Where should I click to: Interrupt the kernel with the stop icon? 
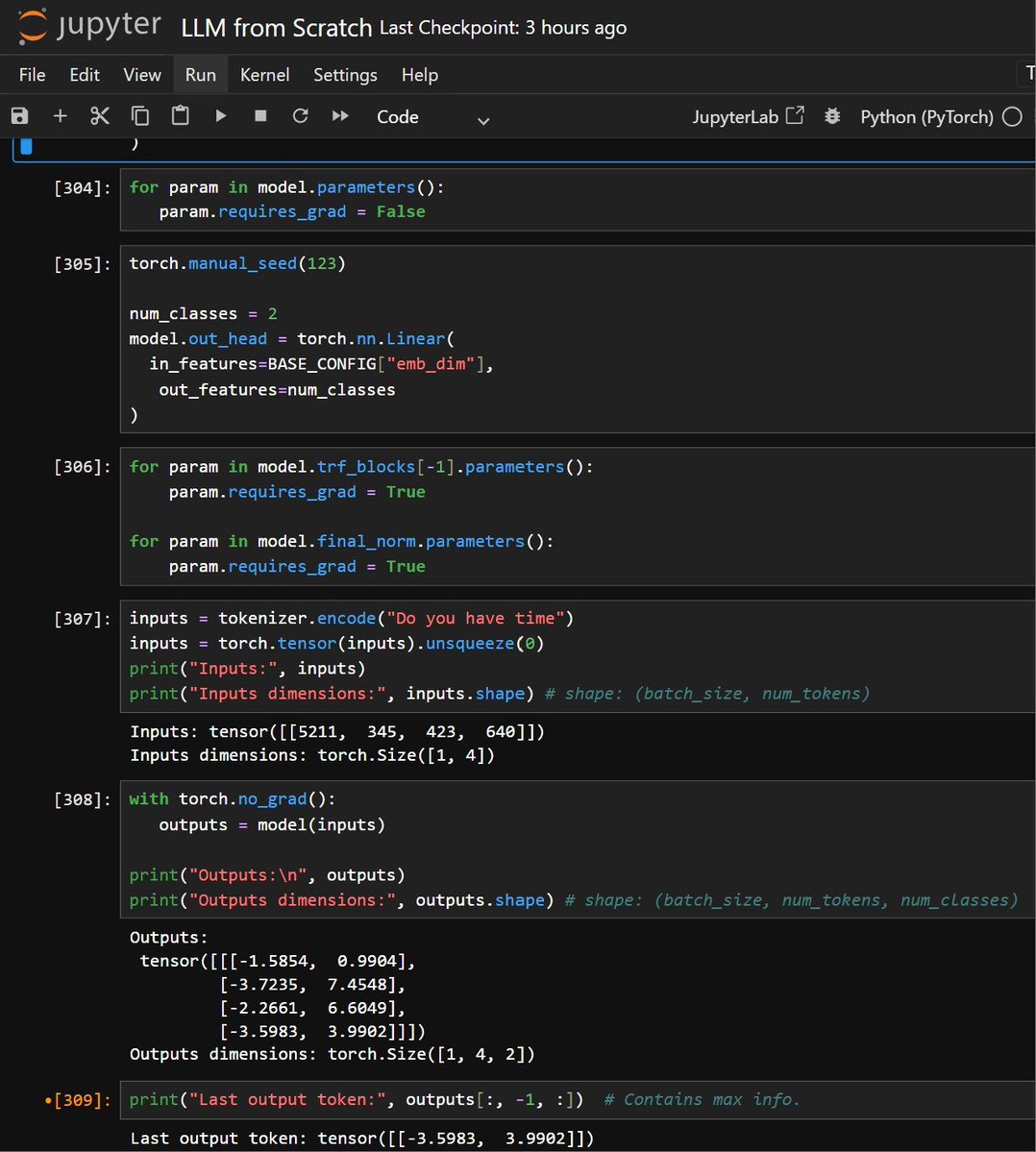(x=260, y=116)
